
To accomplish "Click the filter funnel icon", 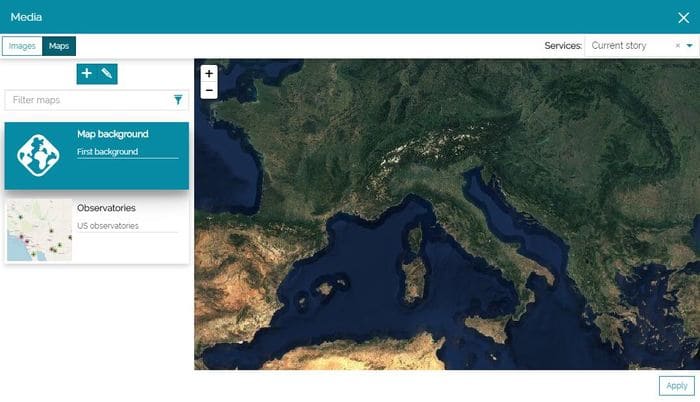I will point(178,100).
